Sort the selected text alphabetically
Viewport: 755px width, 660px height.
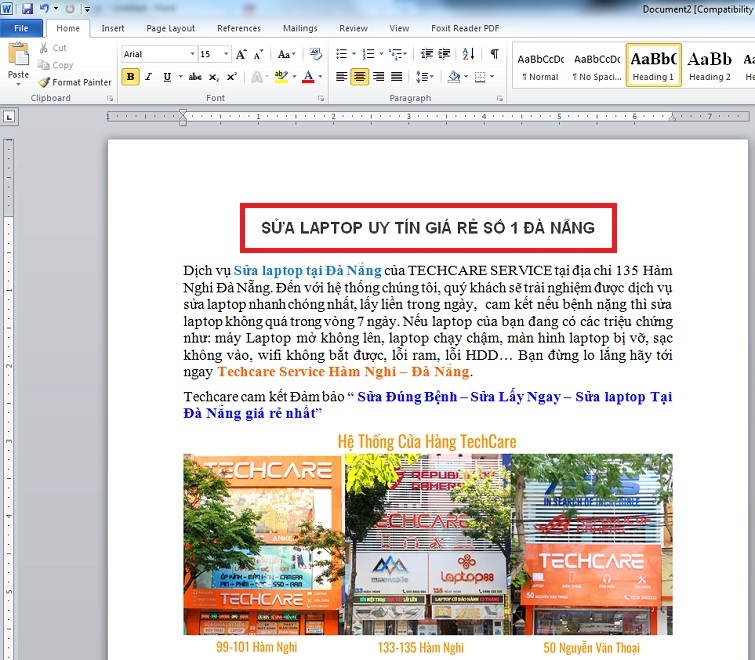coord(469,54)
